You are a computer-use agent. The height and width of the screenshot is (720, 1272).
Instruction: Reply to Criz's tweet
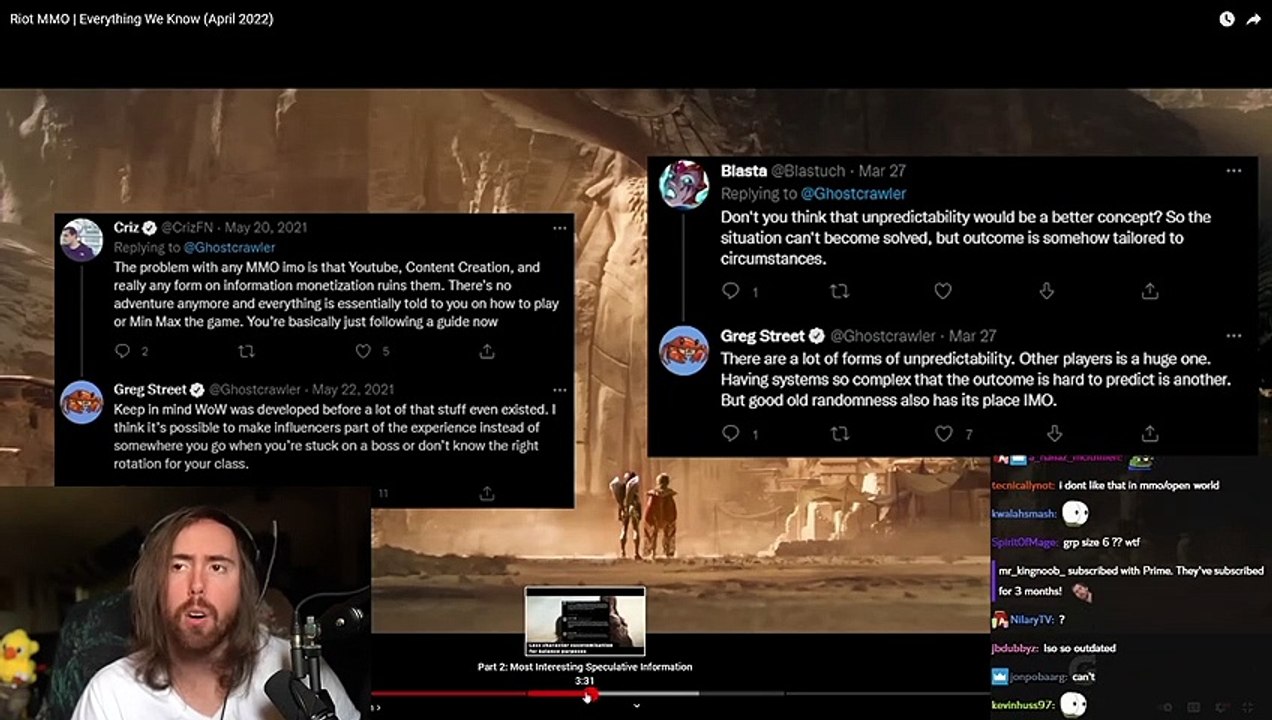(x=123, y=351)
